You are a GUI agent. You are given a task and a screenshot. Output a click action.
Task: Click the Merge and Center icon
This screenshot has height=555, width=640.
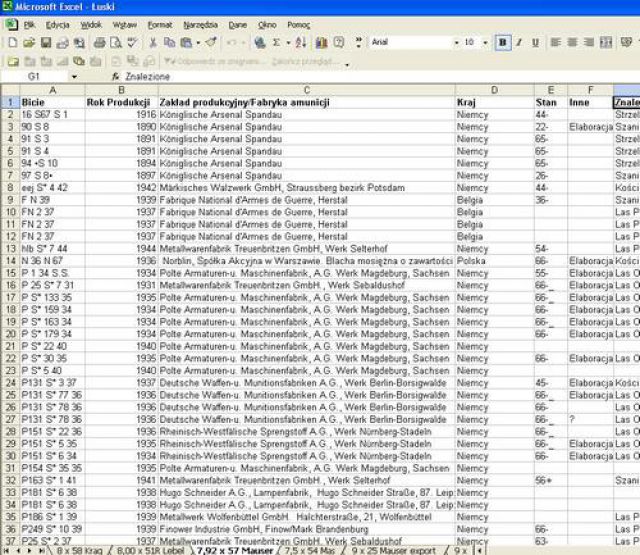point(606,42)
